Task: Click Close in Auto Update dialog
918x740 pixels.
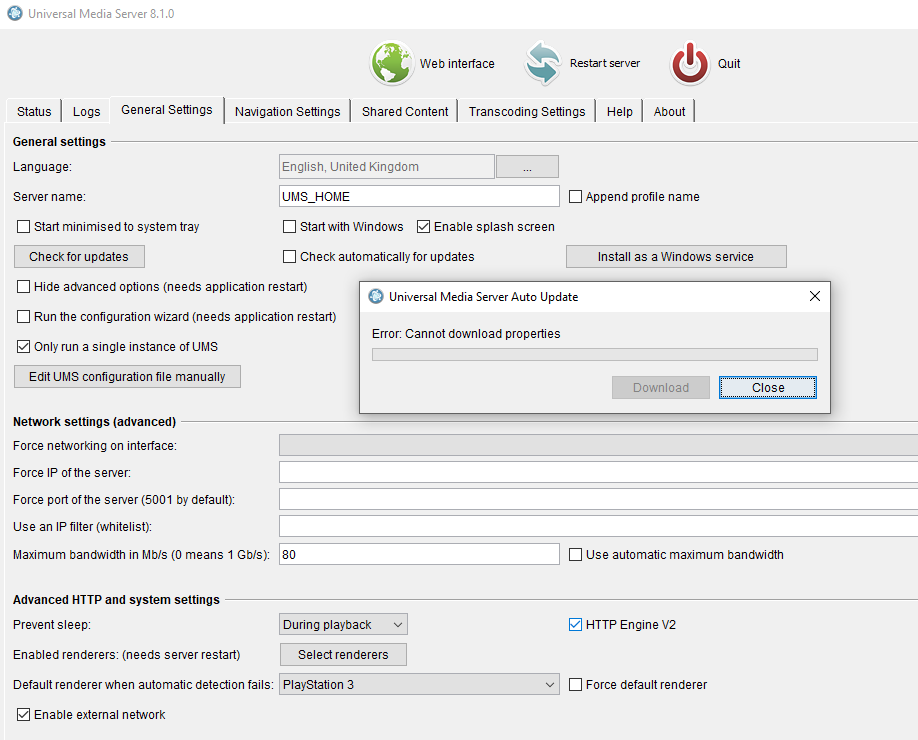Action: coord(768,388)
